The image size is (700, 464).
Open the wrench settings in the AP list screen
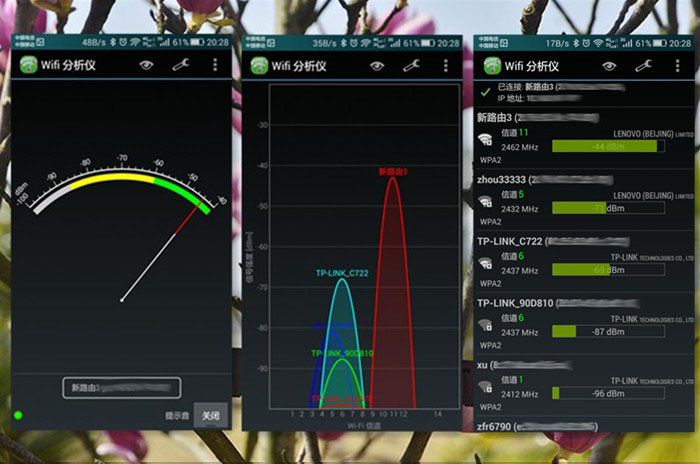coord(643,67)
